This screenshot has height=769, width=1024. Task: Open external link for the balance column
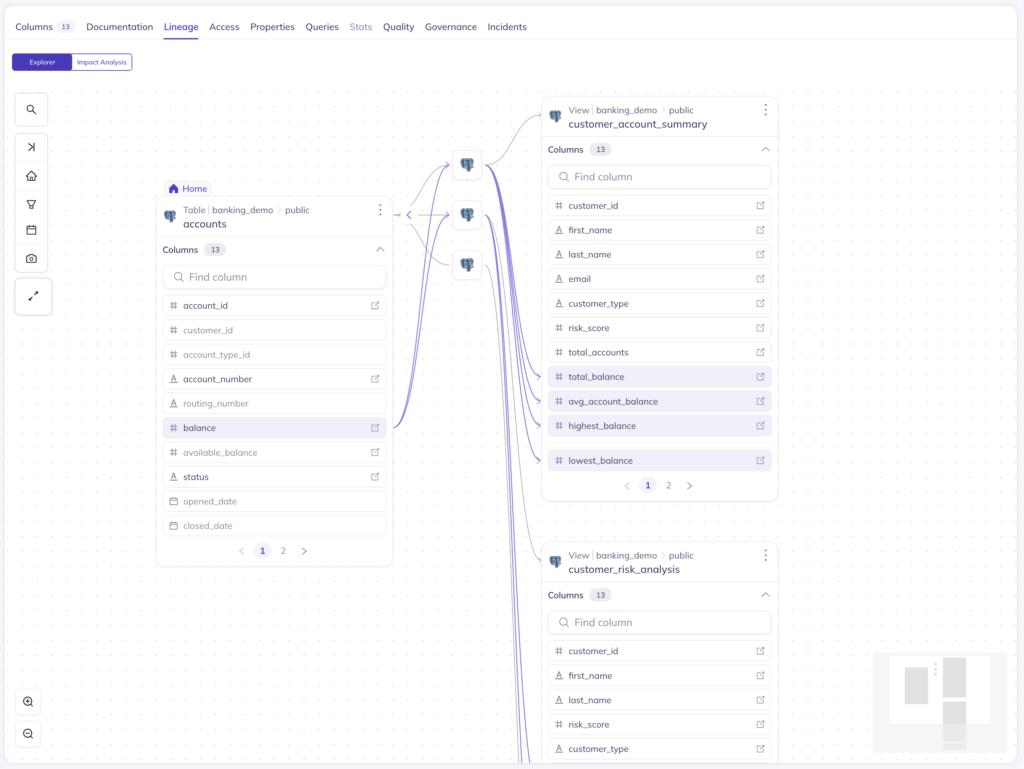[x=375, y=427]
